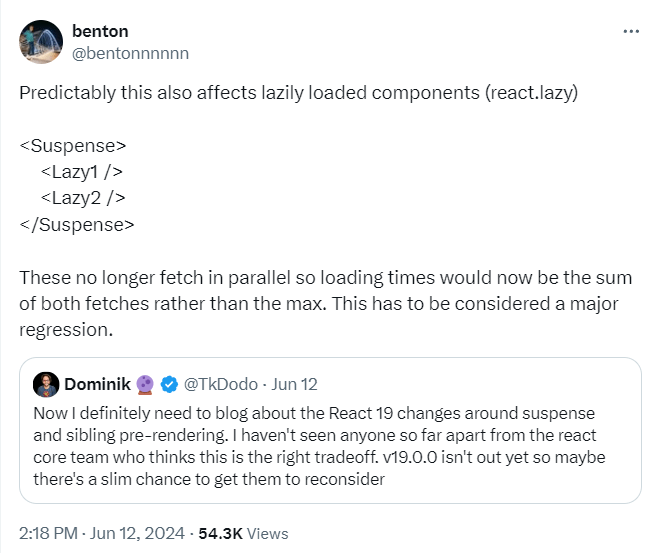Click the blue verified badge beside Dominik
658x553 pixels.
click(170, 384)
